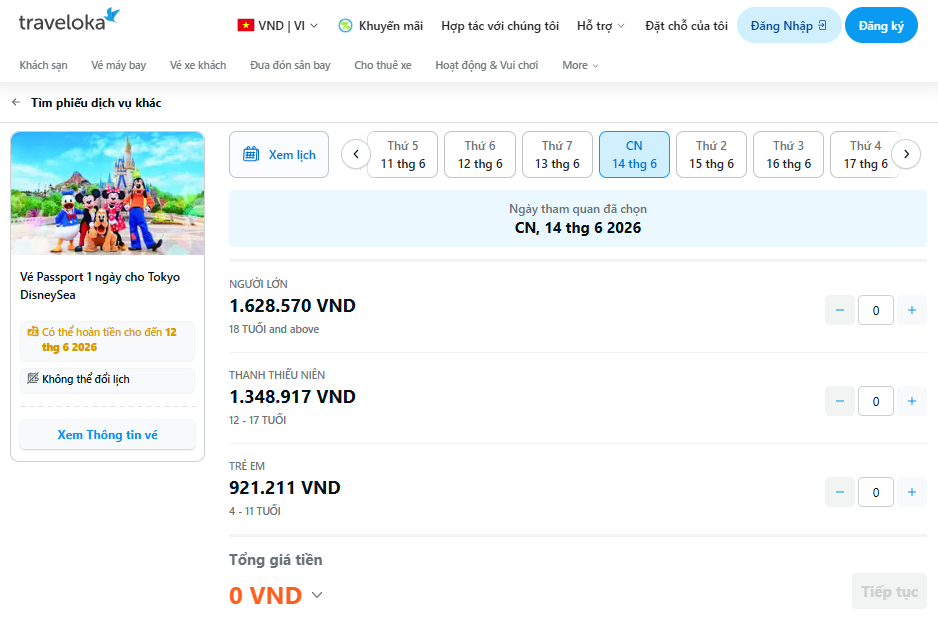The height and width of the screenshot is (633, 938).
Task: Click the Tokyo DisneySea ticket image
Action: 108,193
